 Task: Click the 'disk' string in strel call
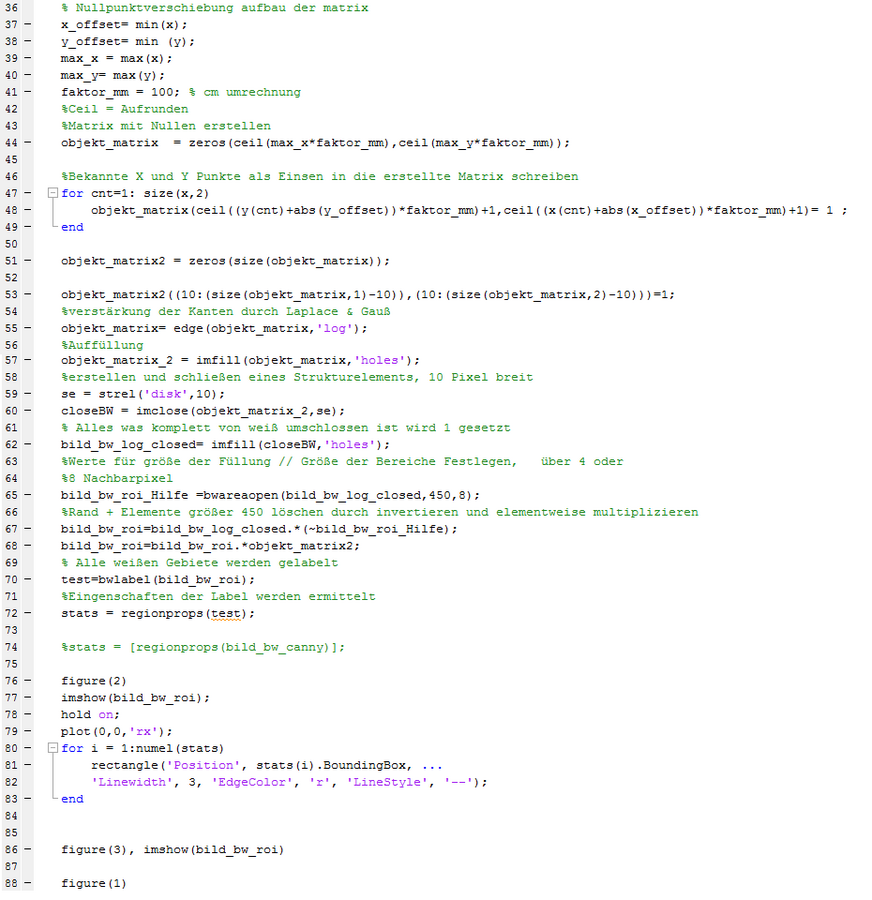(x=159, y=394)
